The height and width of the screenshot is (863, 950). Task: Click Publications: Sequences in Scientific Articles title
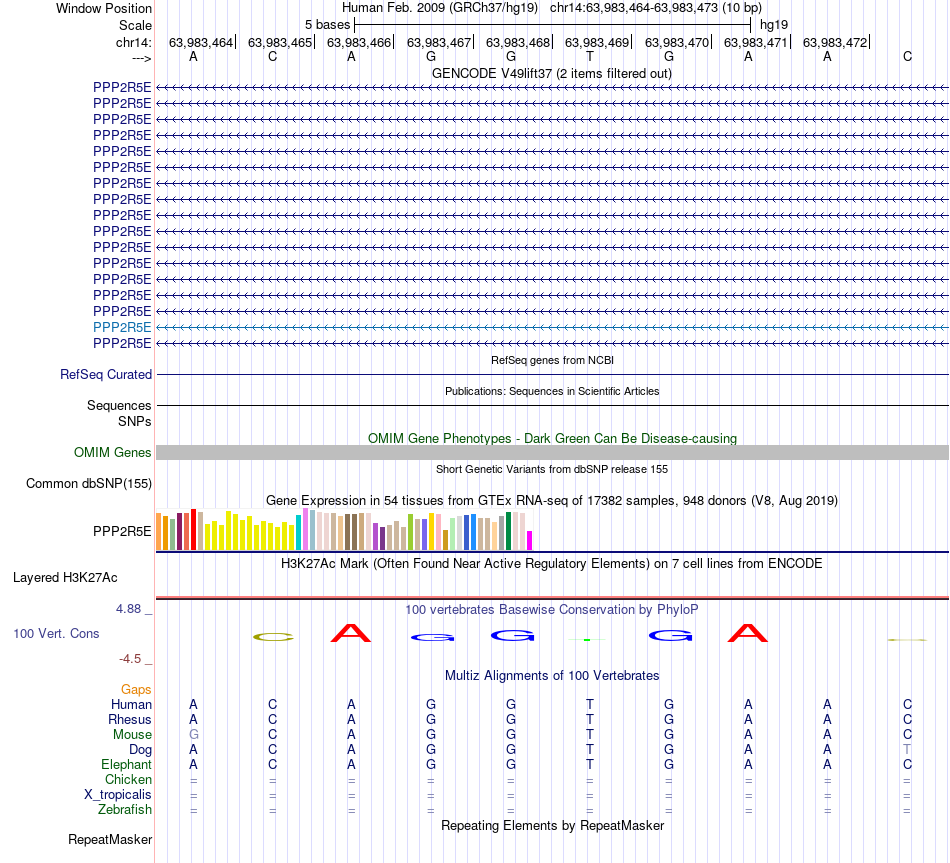point(552,391)
